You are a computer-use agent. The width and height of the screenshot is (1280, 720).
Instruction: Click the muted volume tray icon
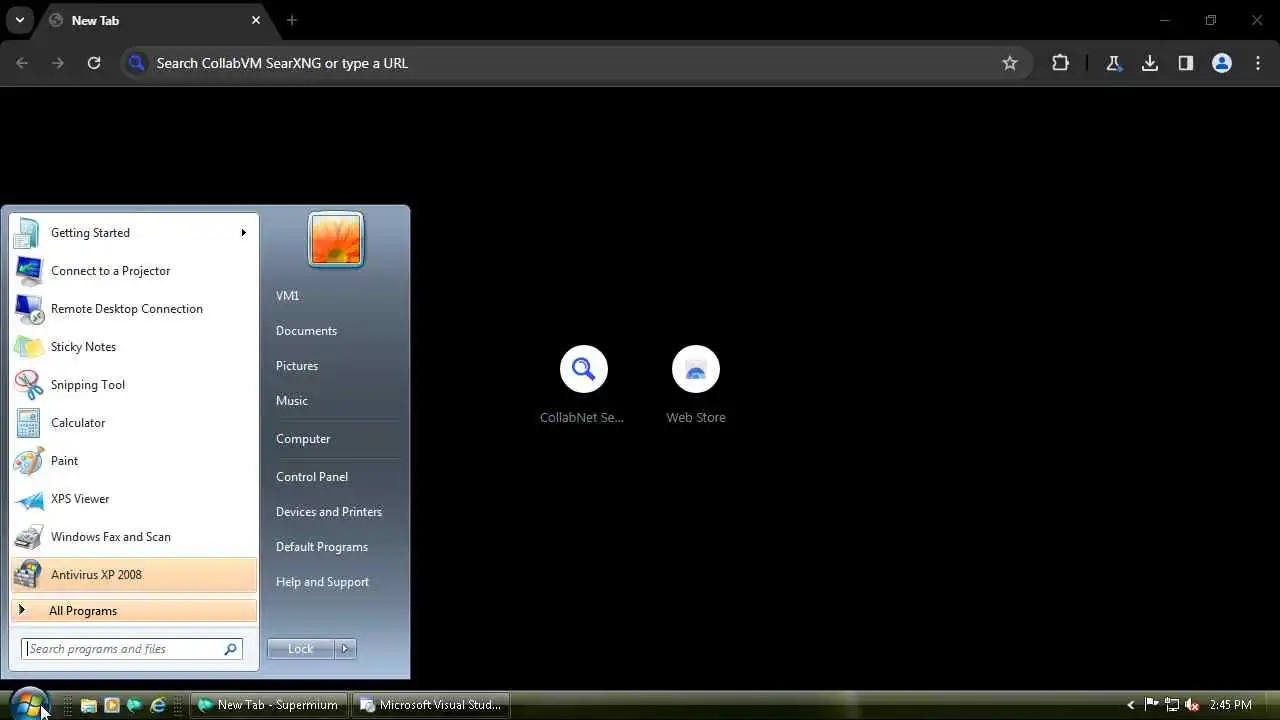(x=1192, y=705)
